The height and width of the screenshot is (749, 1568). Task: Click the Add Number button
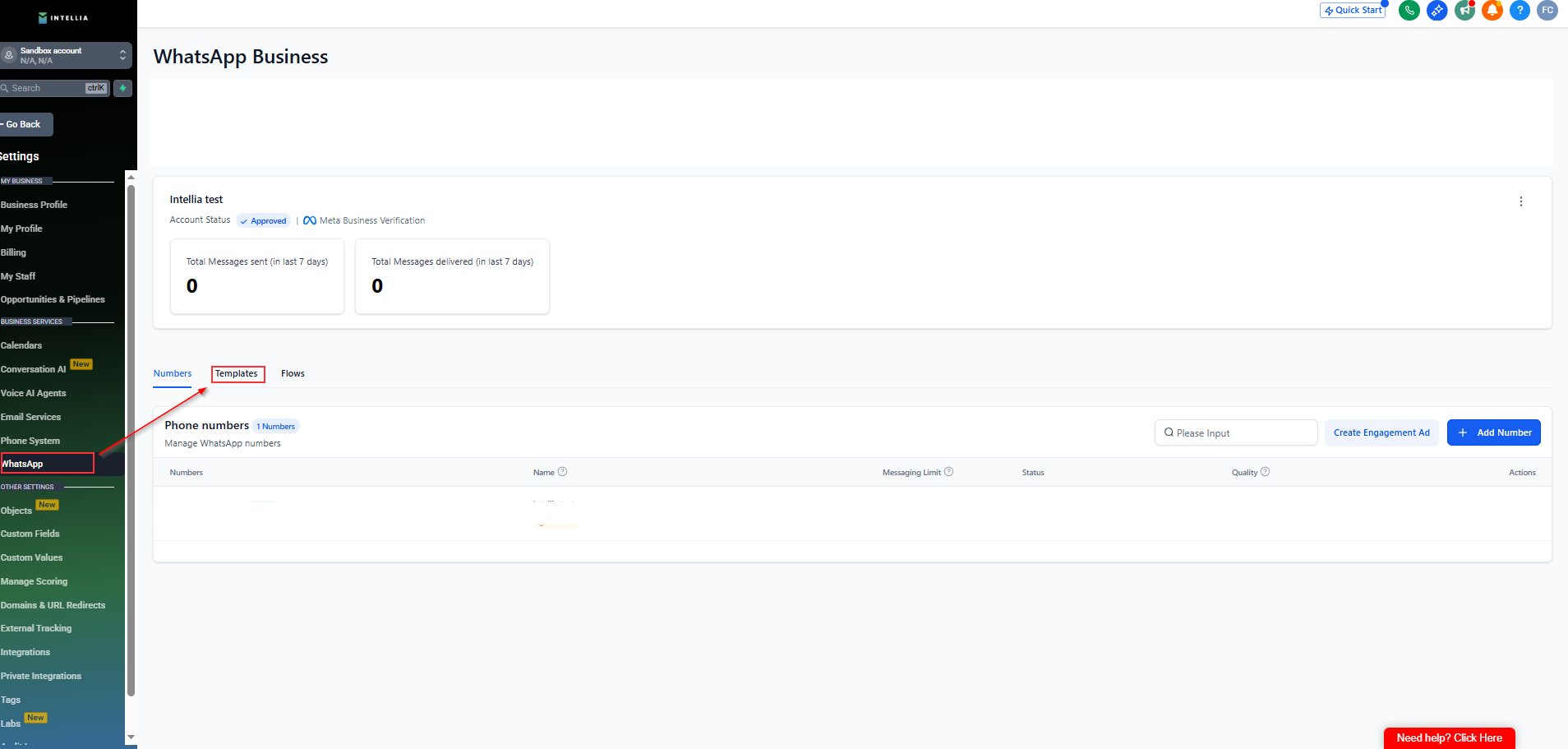pos(1494,432)
